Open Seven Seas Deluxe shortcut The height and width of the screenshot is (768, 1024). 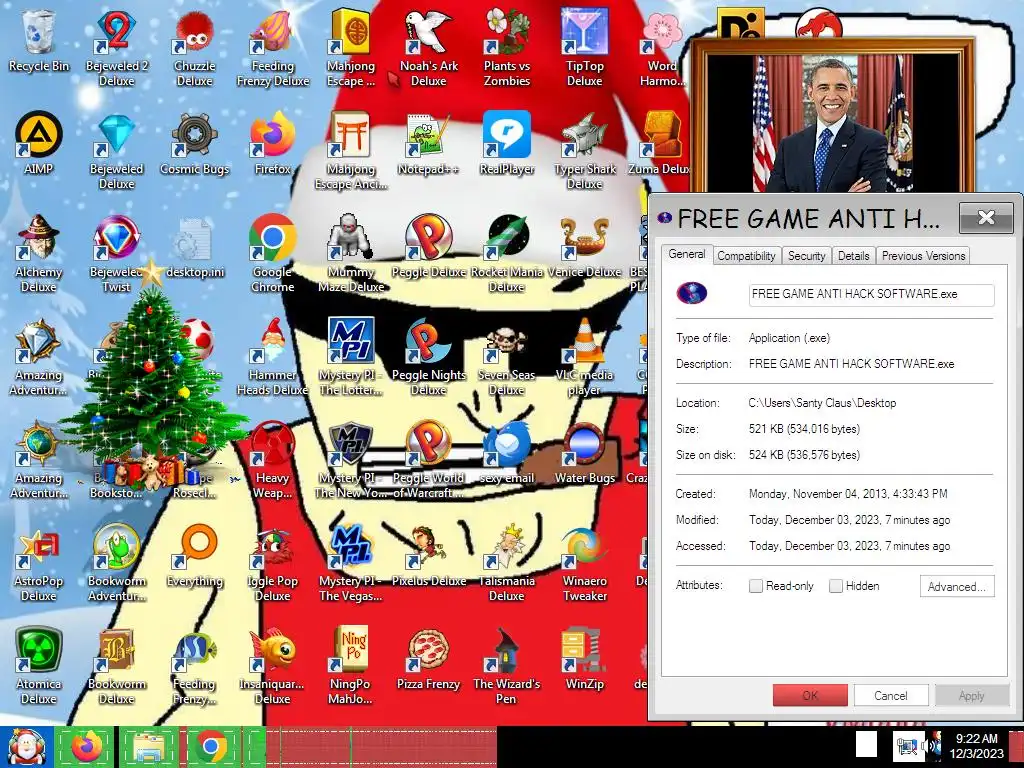click(x=507, y=357)
